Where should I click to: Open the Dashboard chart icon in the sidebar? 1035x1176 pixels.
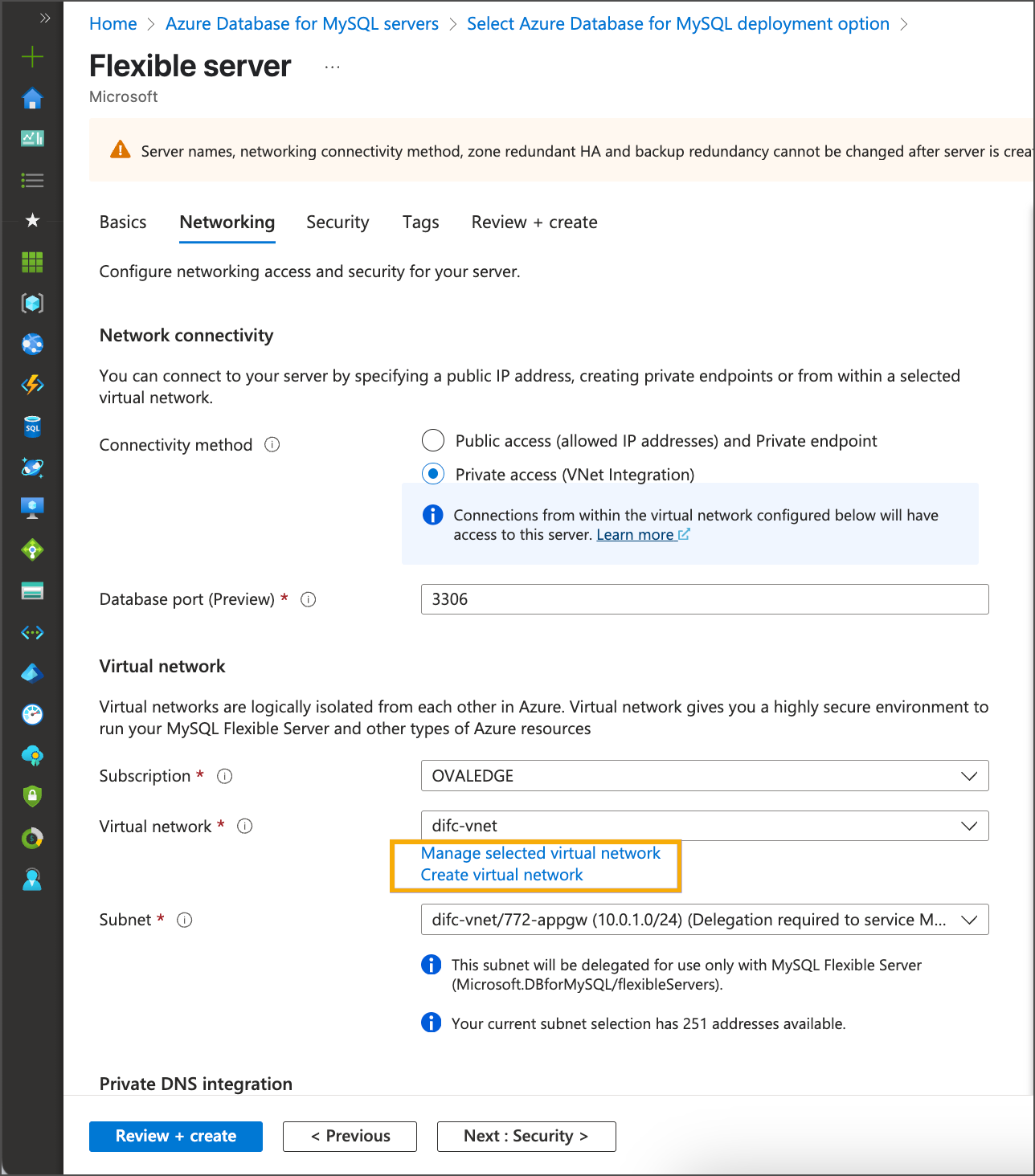tap(32, 139)
